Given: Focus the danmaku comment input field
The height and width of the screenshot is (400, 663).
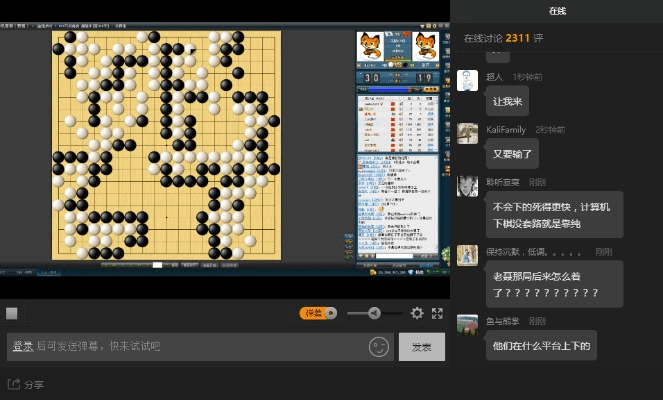Looking at the screenshot, I should [x=200, y=347].
